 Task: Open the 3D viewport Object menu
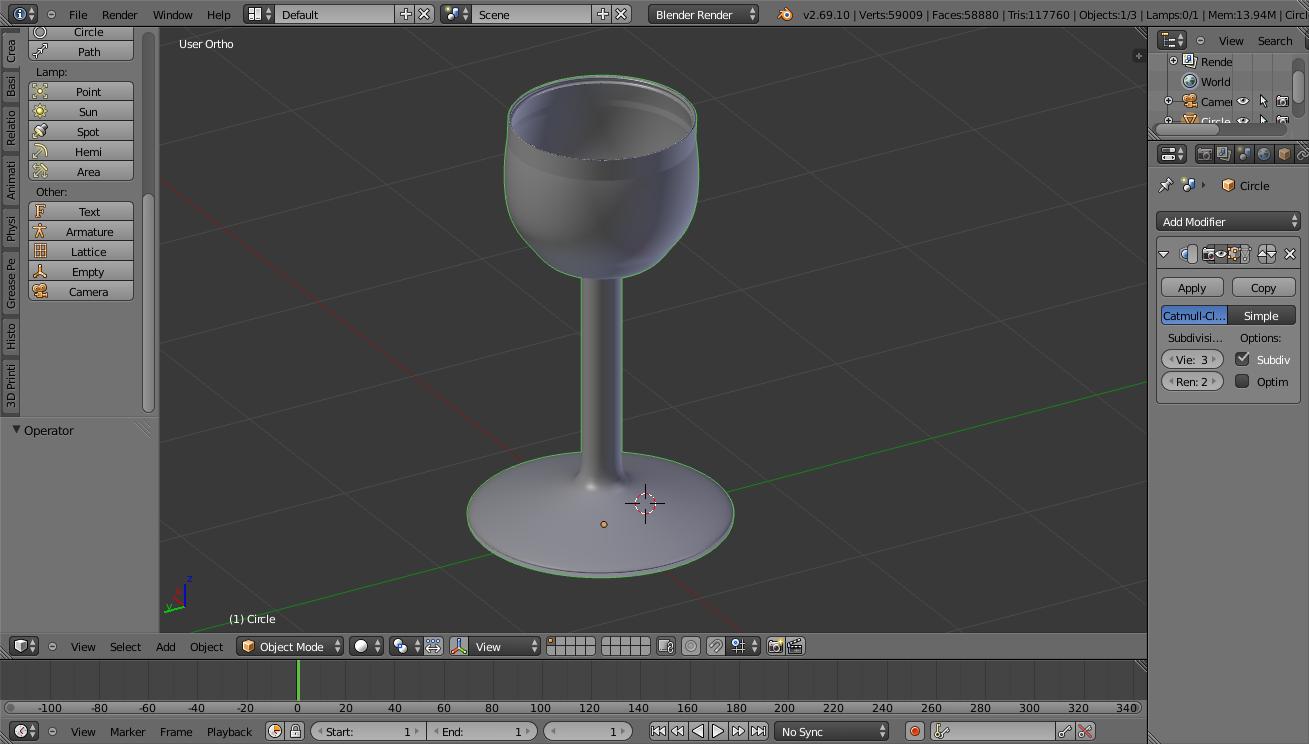pyautogui.click(x=206, y=647)
